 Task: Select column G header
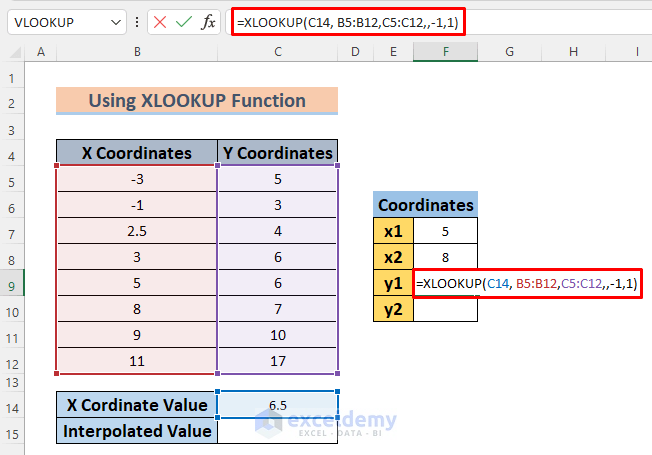tap(509, 52)
